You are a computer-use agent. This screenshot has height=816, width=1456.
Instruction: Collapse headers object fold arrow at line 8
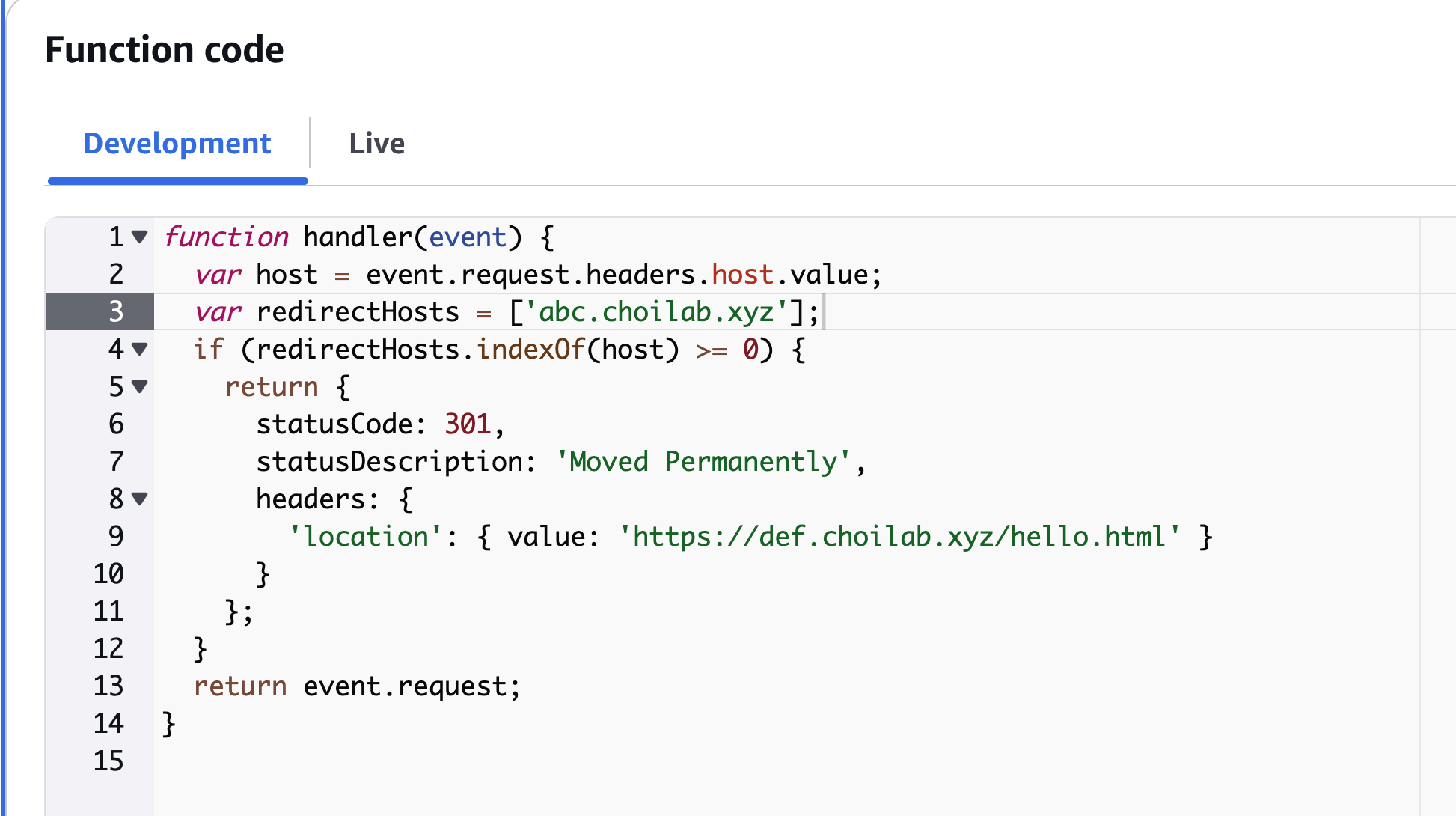[139, 499]
